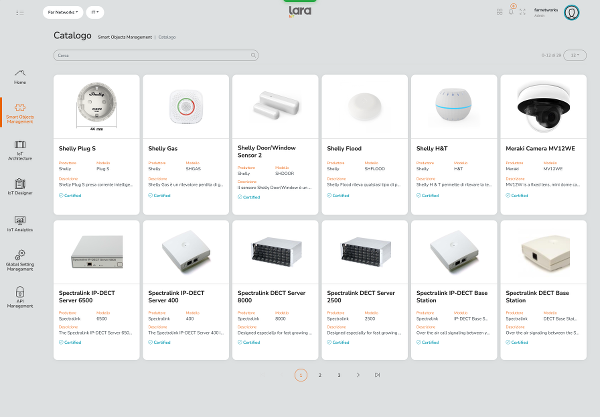Click Spectralink DECT Server 8000 title

pyautogui.click(x=271, y=296)
